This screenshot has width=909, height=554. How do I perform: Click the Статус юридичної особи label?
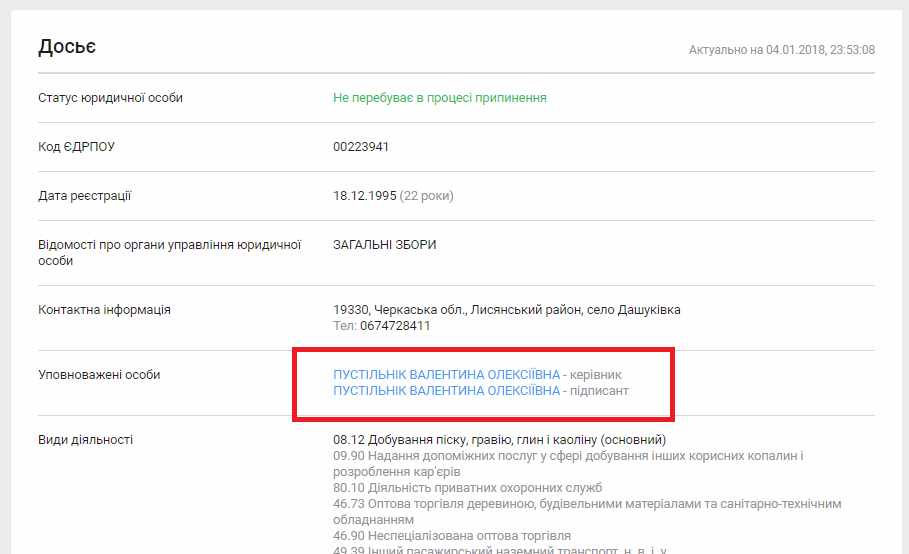110,98
